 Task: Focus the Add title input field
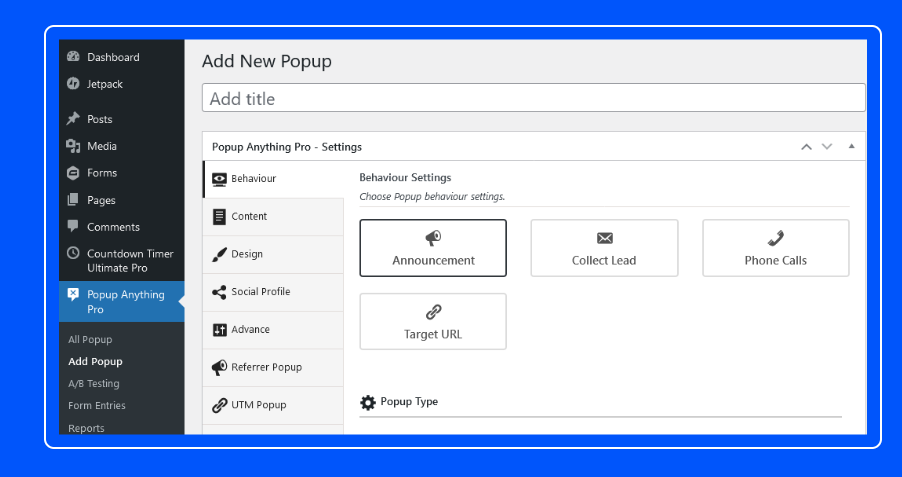pyautogui.click(x=534, y=98)
